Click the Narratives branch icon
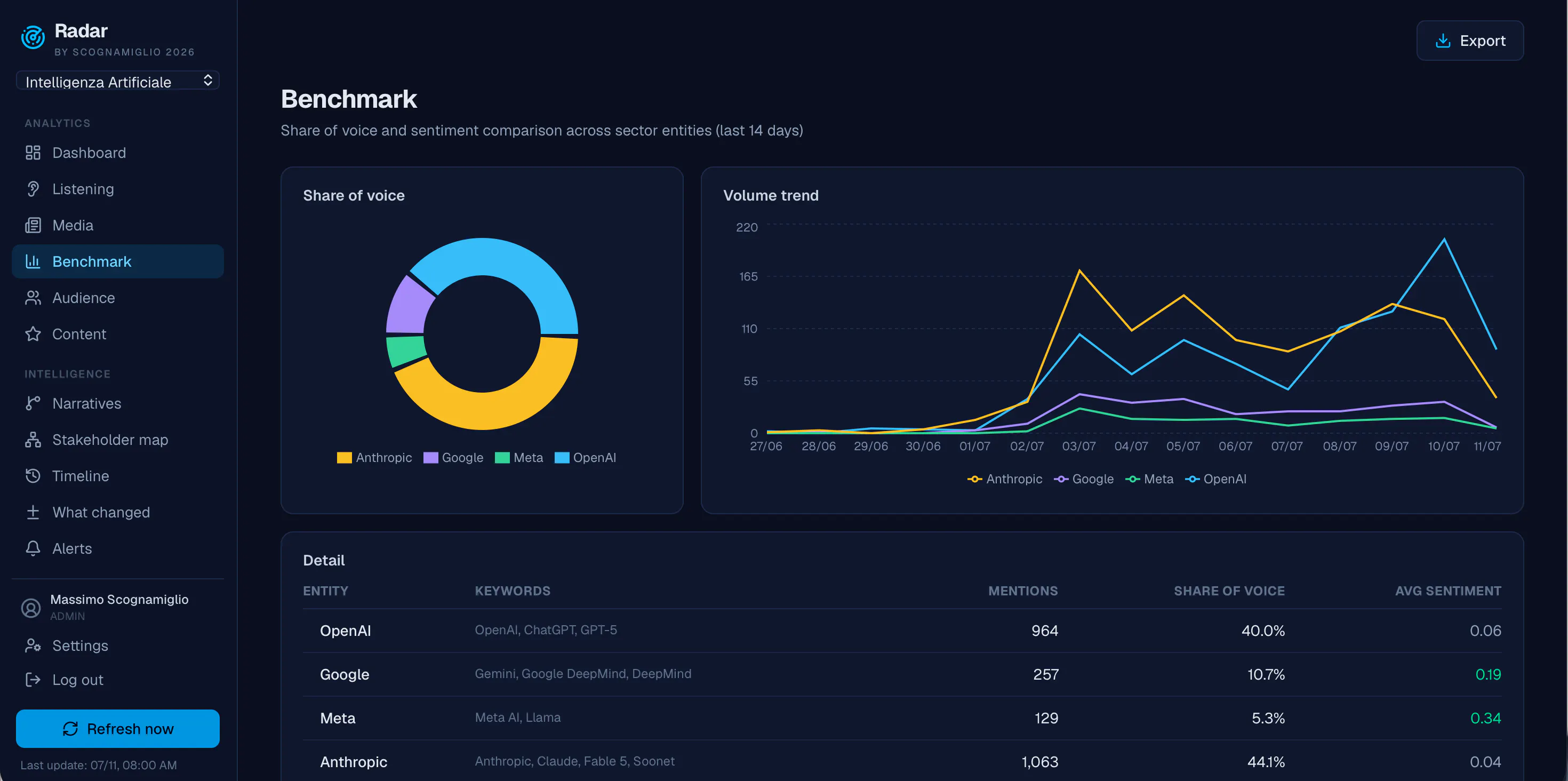The height and width of the screenshot is (781, 1568). (33, 404)
